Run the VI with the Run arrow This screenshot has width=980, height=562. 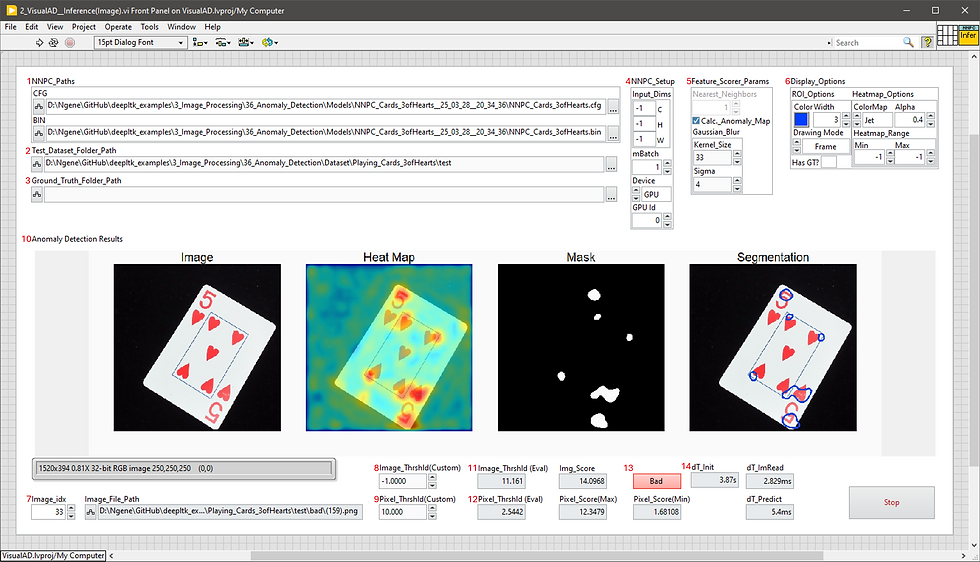(x=39, y=43)
